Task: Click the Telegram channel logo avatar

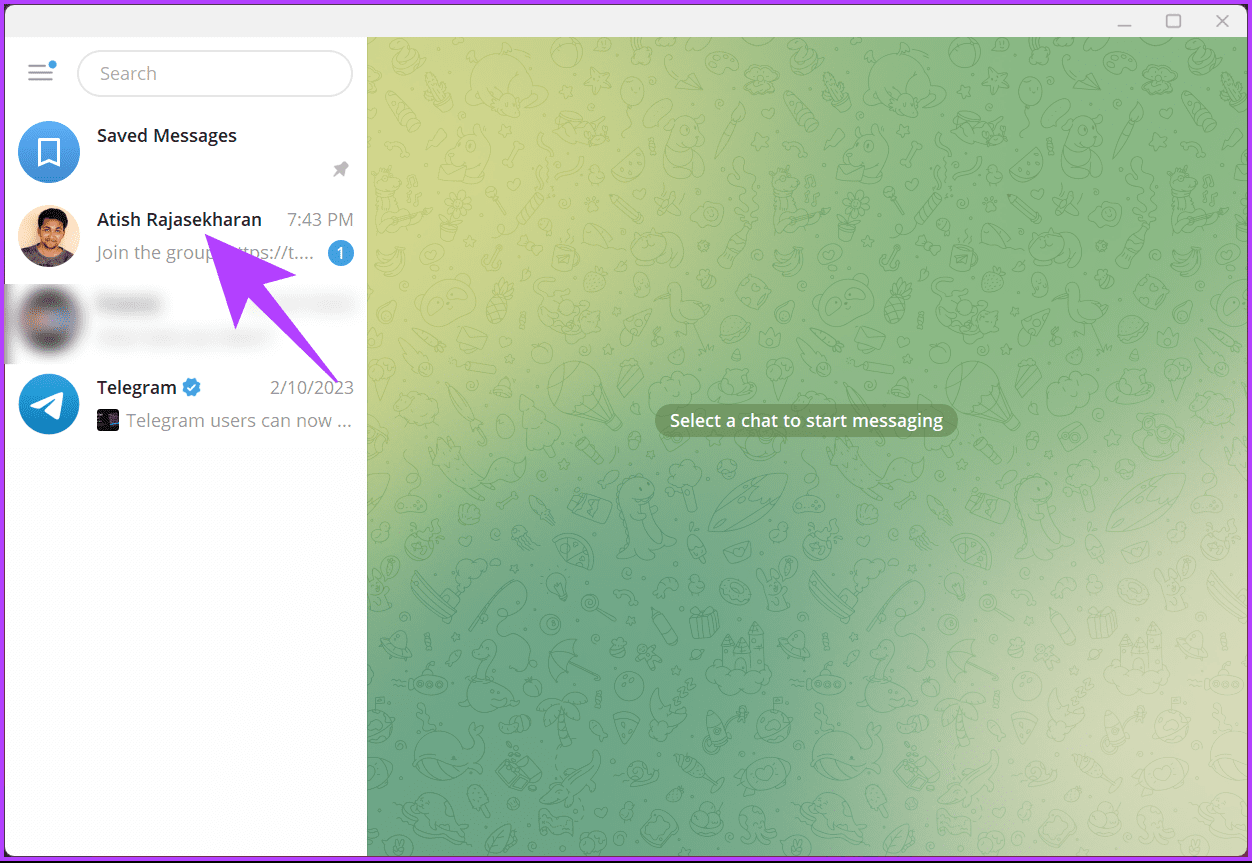Action: click(48, 404)
